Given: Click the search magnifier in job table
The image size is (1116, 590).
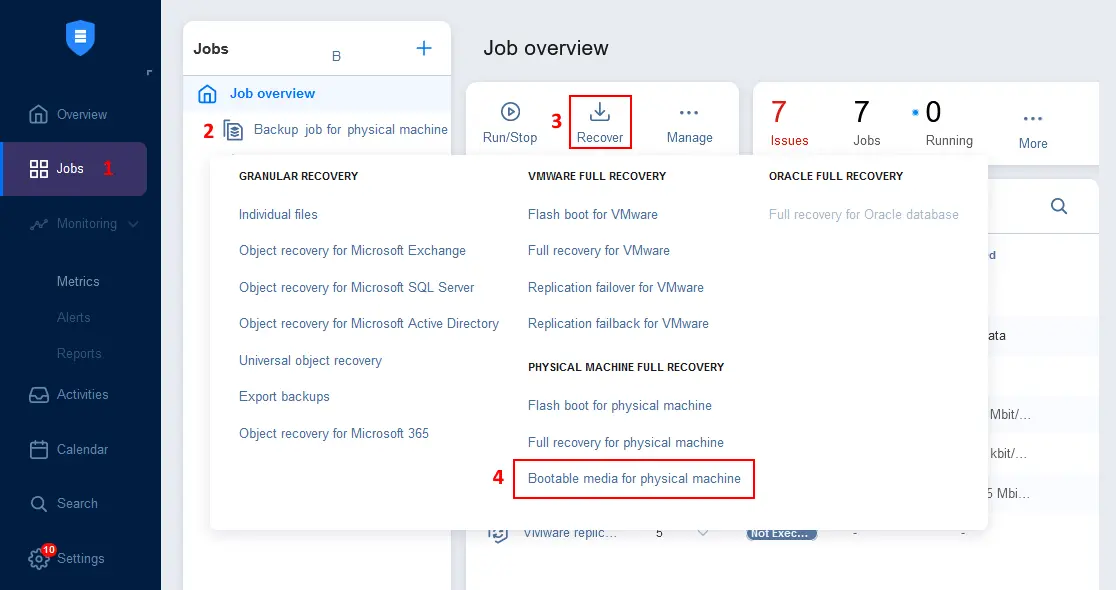Looking at the screenshot, I should pyautogui.click(x=1058, y=207).
